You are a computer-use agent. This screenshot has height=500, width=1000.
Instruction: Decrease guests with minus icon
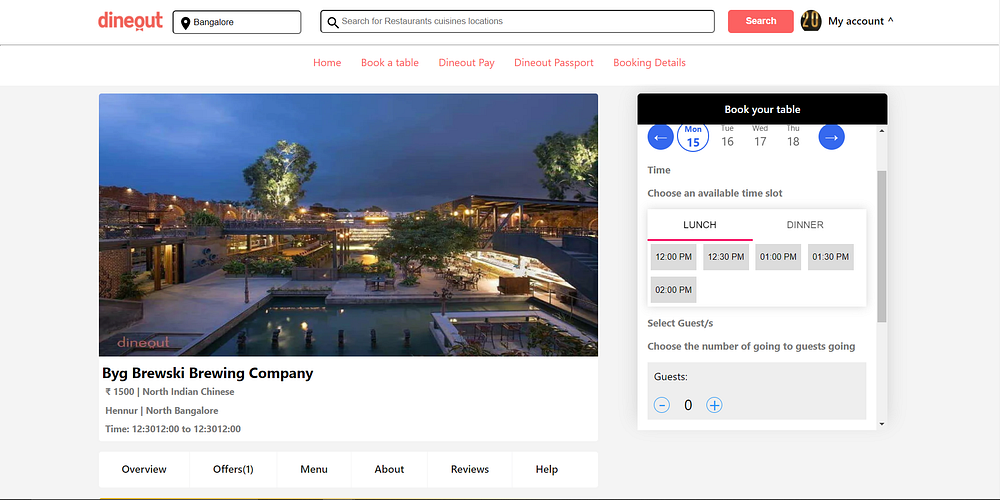(662, 405)
